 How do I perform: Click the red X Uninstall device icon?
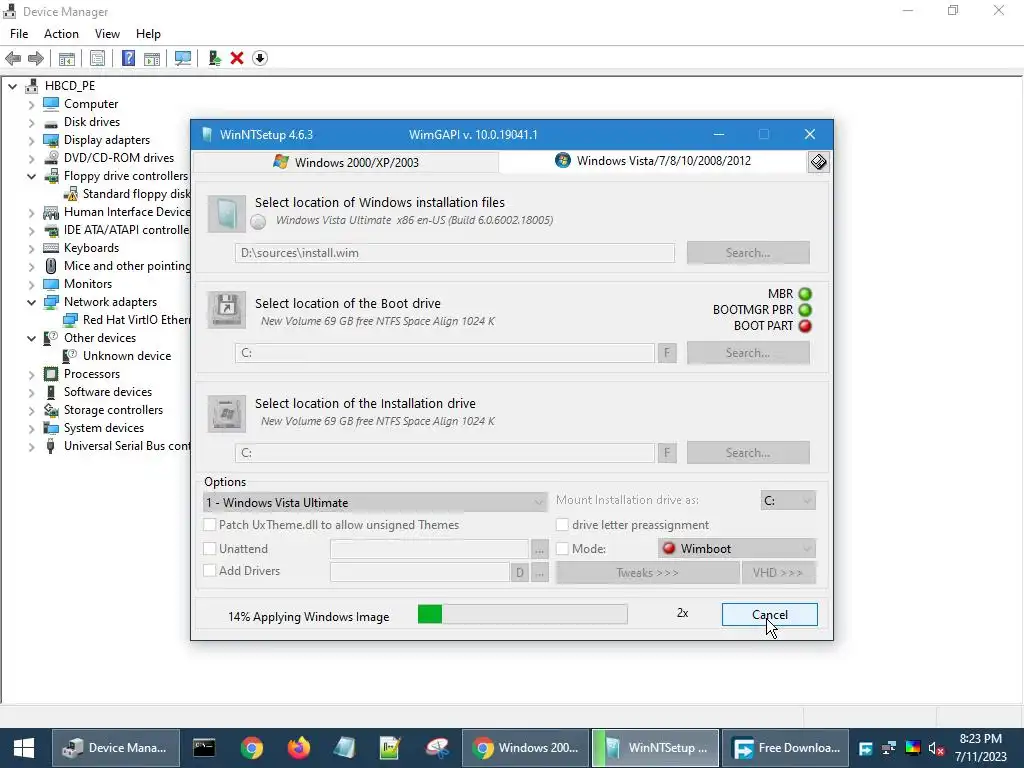[237, 58]
